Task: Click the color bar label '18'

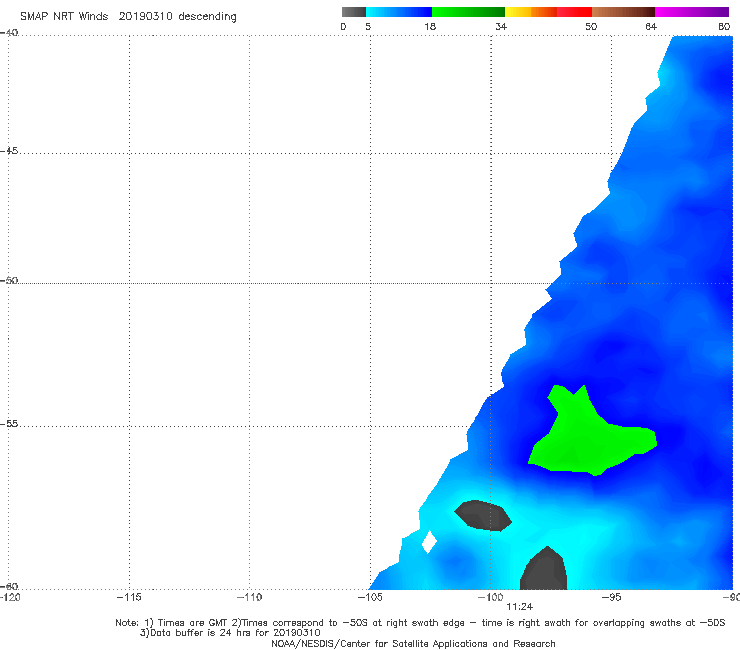Action: point(430,26)
